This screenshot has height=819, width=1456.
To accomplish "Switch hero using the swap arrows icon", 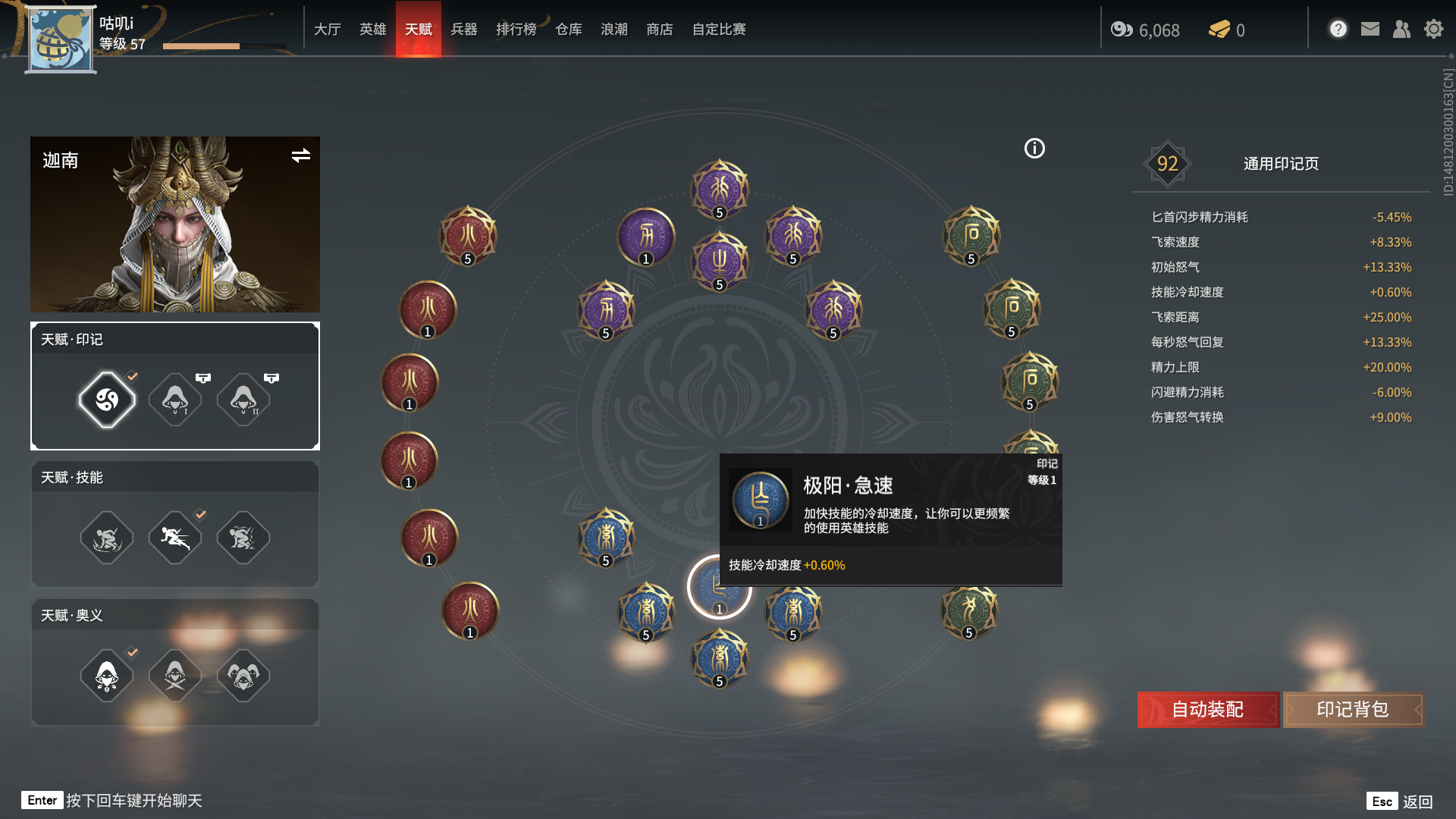I will [x=301, y=155].
